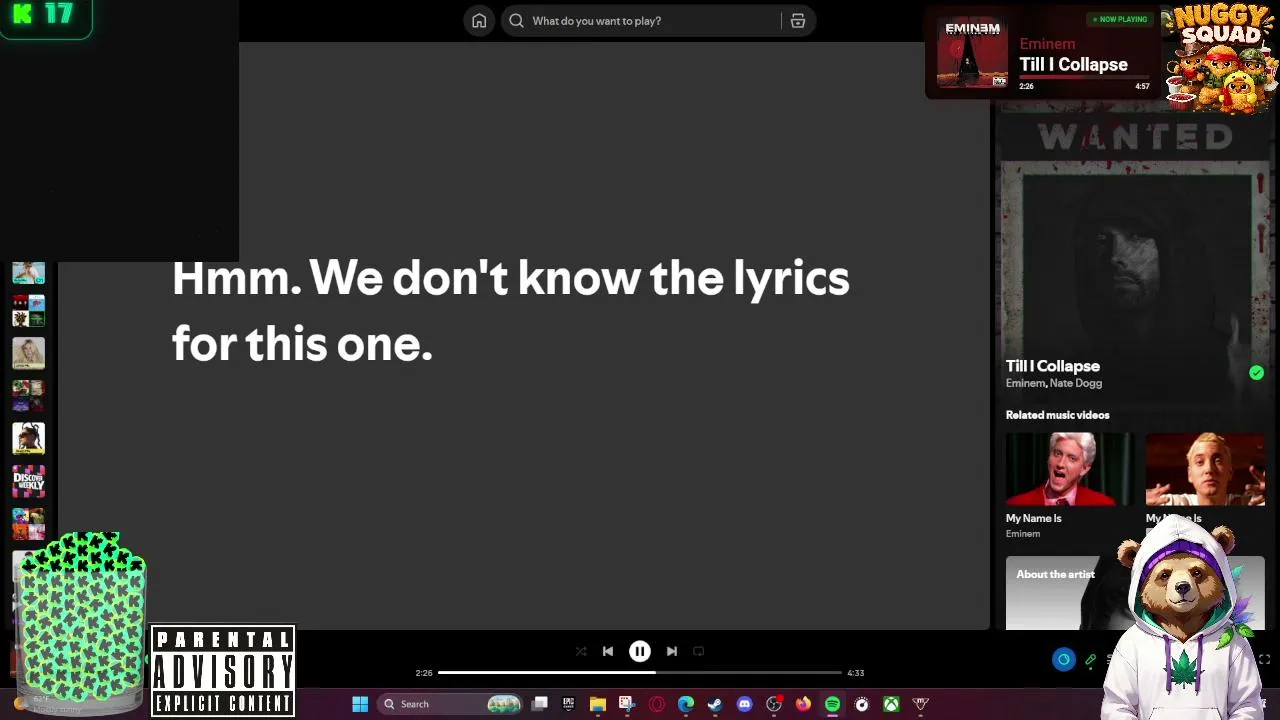Skip to next track

coord(672,651)
